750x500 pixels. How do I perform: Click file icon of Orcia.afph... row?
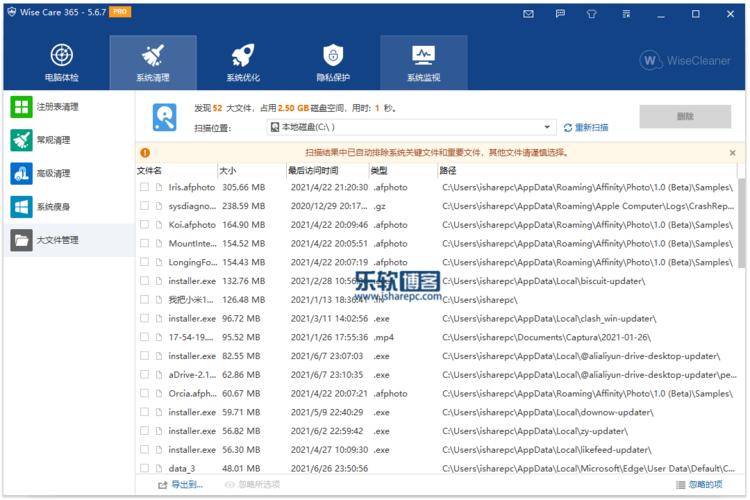(159, 393)
